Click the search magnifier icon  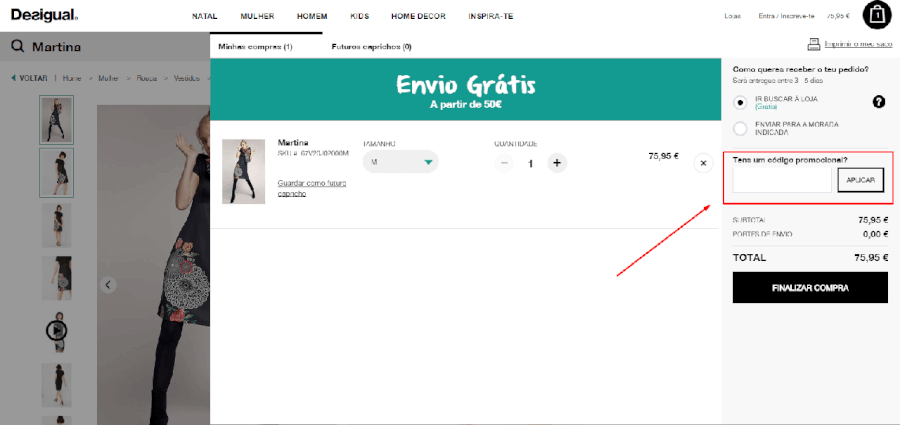18,47
